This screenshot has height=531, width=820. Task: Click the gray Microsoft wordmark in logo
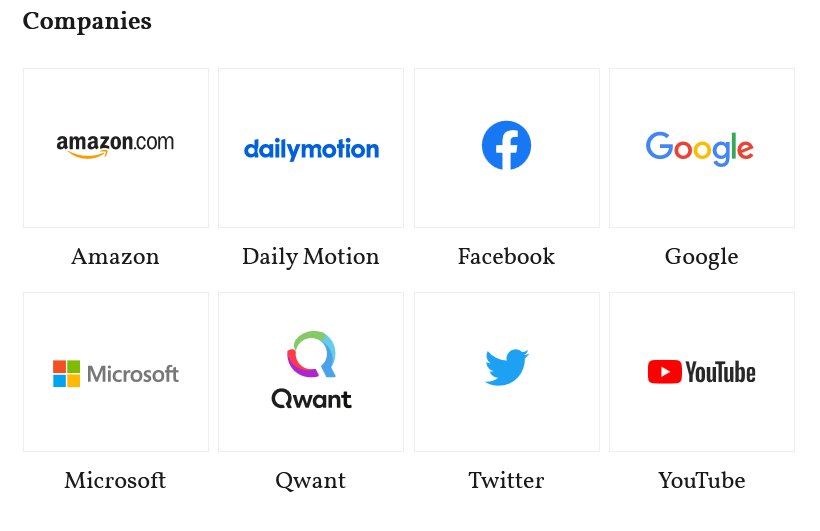click(133, 374)
